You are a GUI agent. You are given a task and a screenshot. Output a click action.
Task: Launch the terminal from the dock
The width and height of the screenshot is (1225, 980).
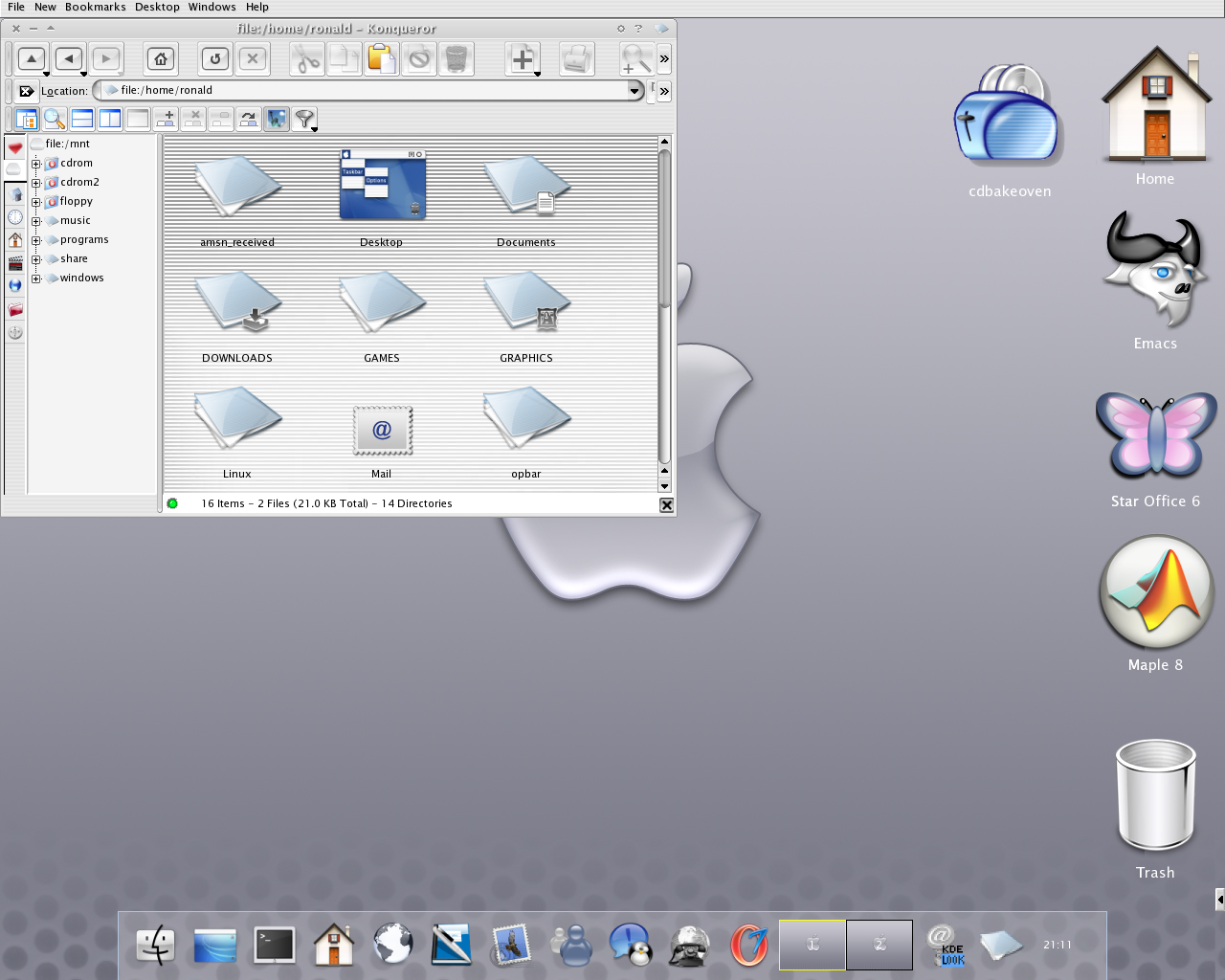(x=275, y=946)
